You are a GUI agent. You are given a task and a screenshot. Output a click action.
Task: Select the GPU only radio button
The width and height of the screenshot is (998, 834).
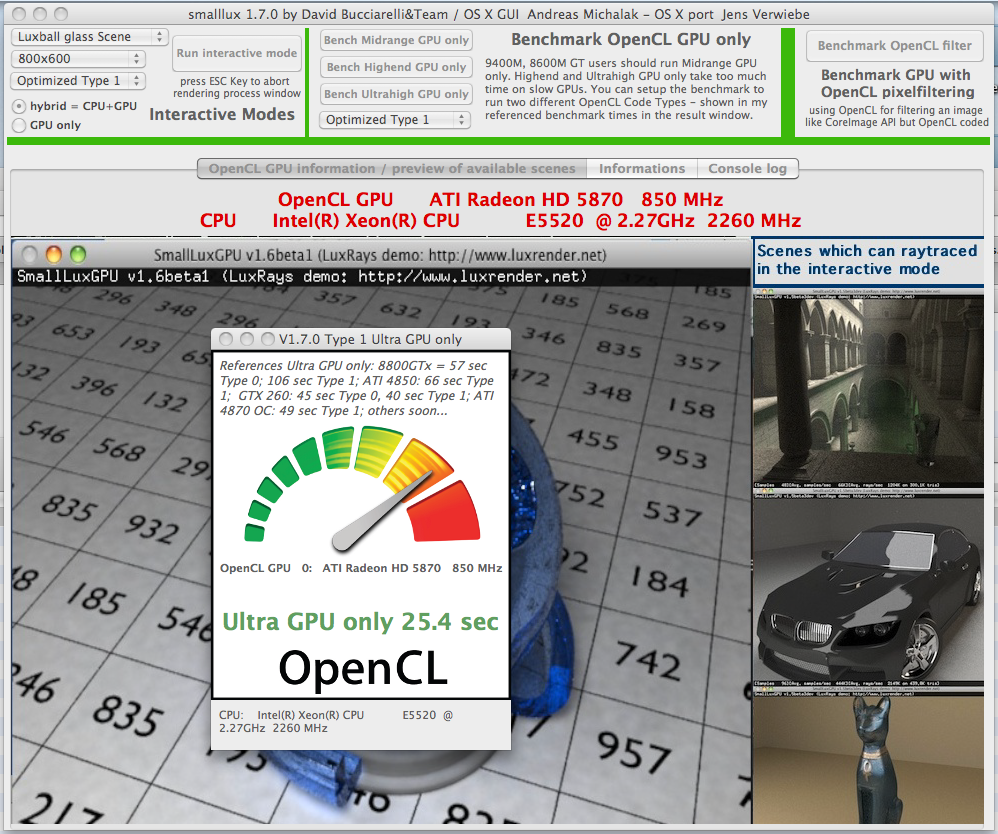20,125
